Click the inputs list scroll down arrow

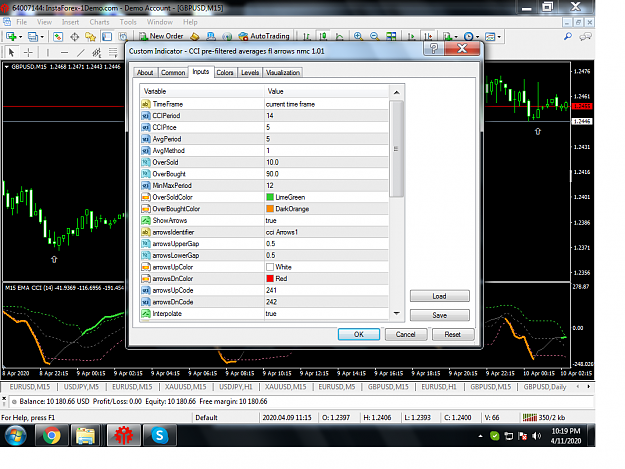click(396, 314)
